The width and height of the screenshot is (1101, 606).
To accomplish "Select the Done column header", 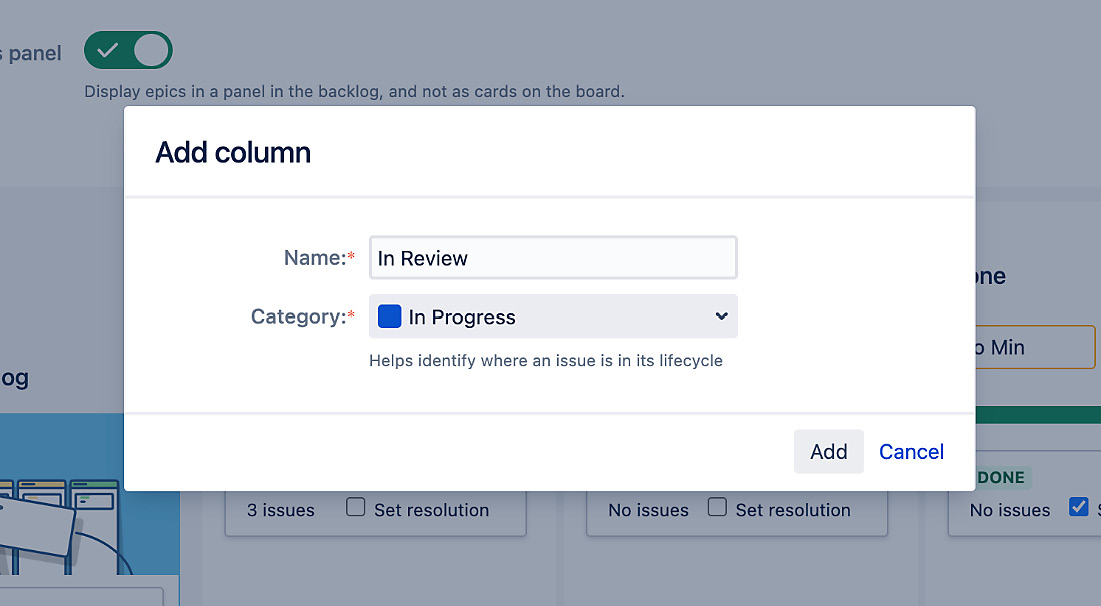I will (x=992, y=276).
